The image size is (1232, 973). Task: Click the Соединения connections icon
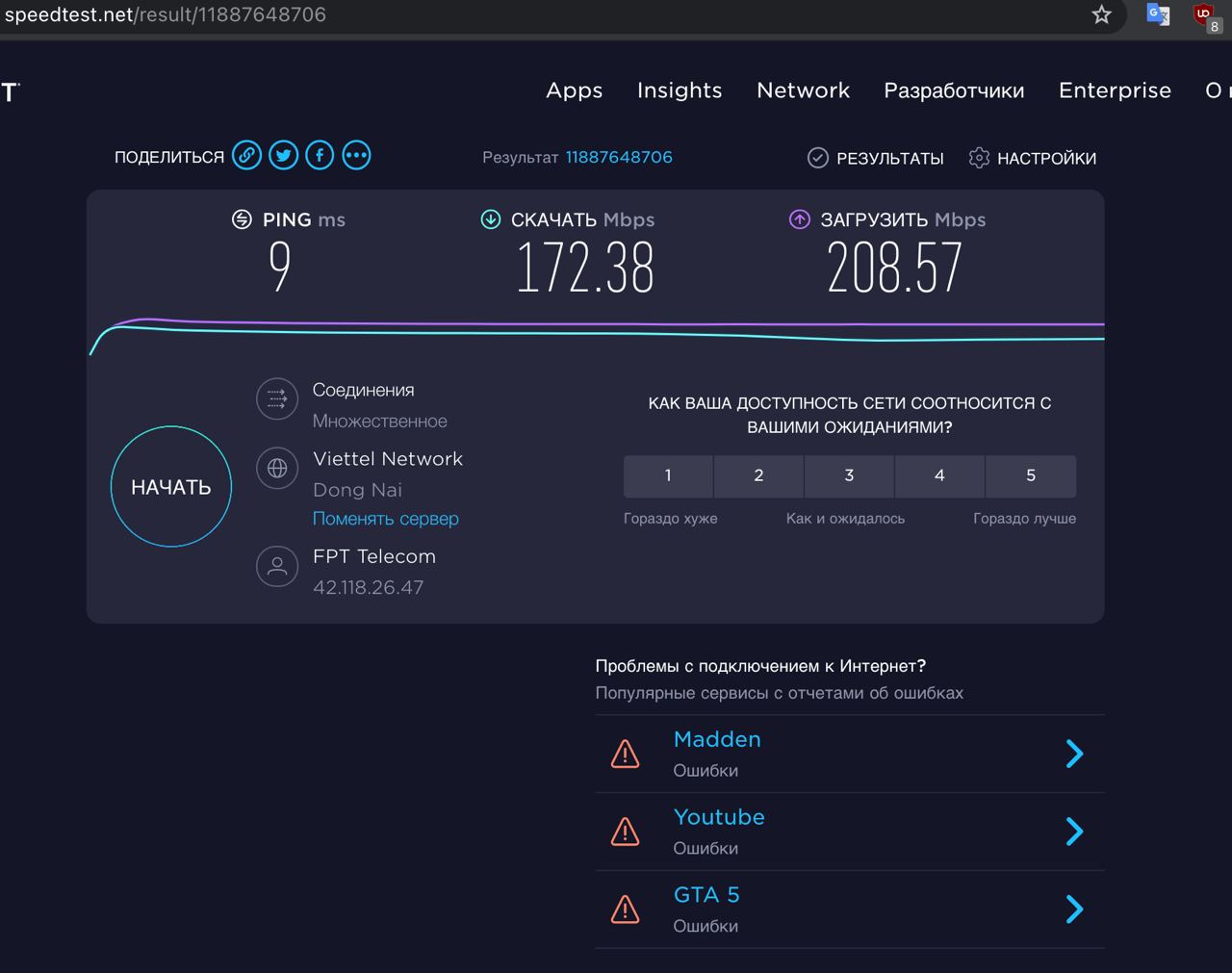click(x=277, y=398)
